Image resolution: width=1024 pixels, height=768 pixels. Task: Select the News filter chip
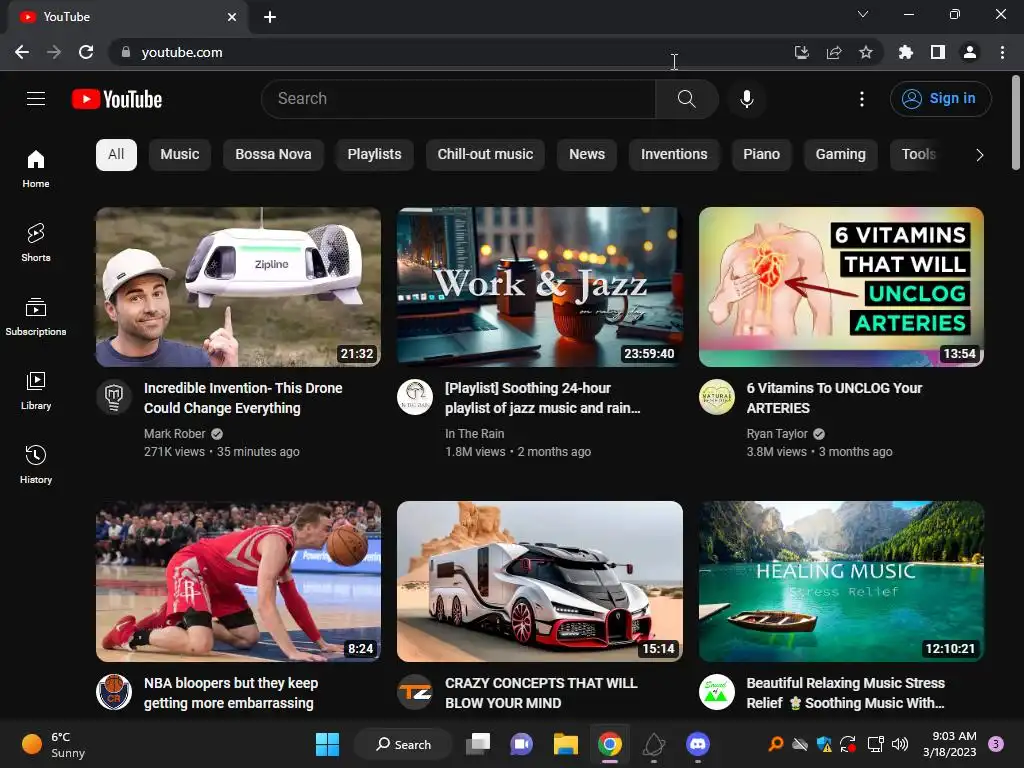click(586, 155)
